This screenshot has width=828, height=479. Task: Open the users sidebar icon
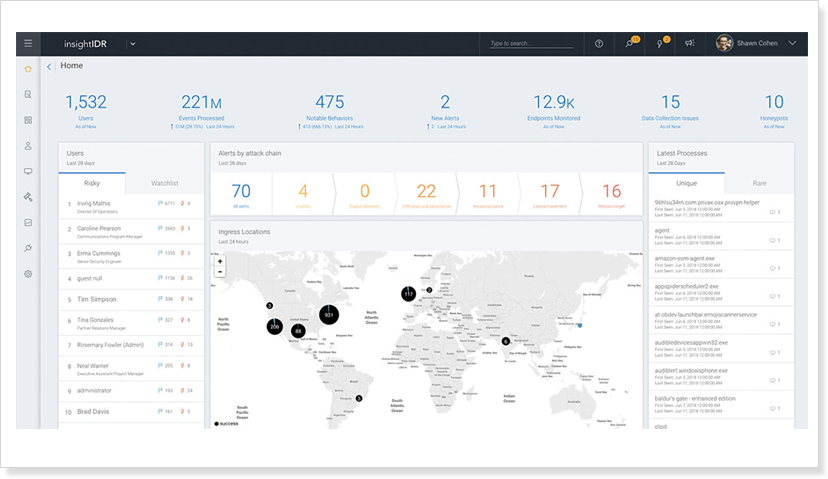(28, 146)
